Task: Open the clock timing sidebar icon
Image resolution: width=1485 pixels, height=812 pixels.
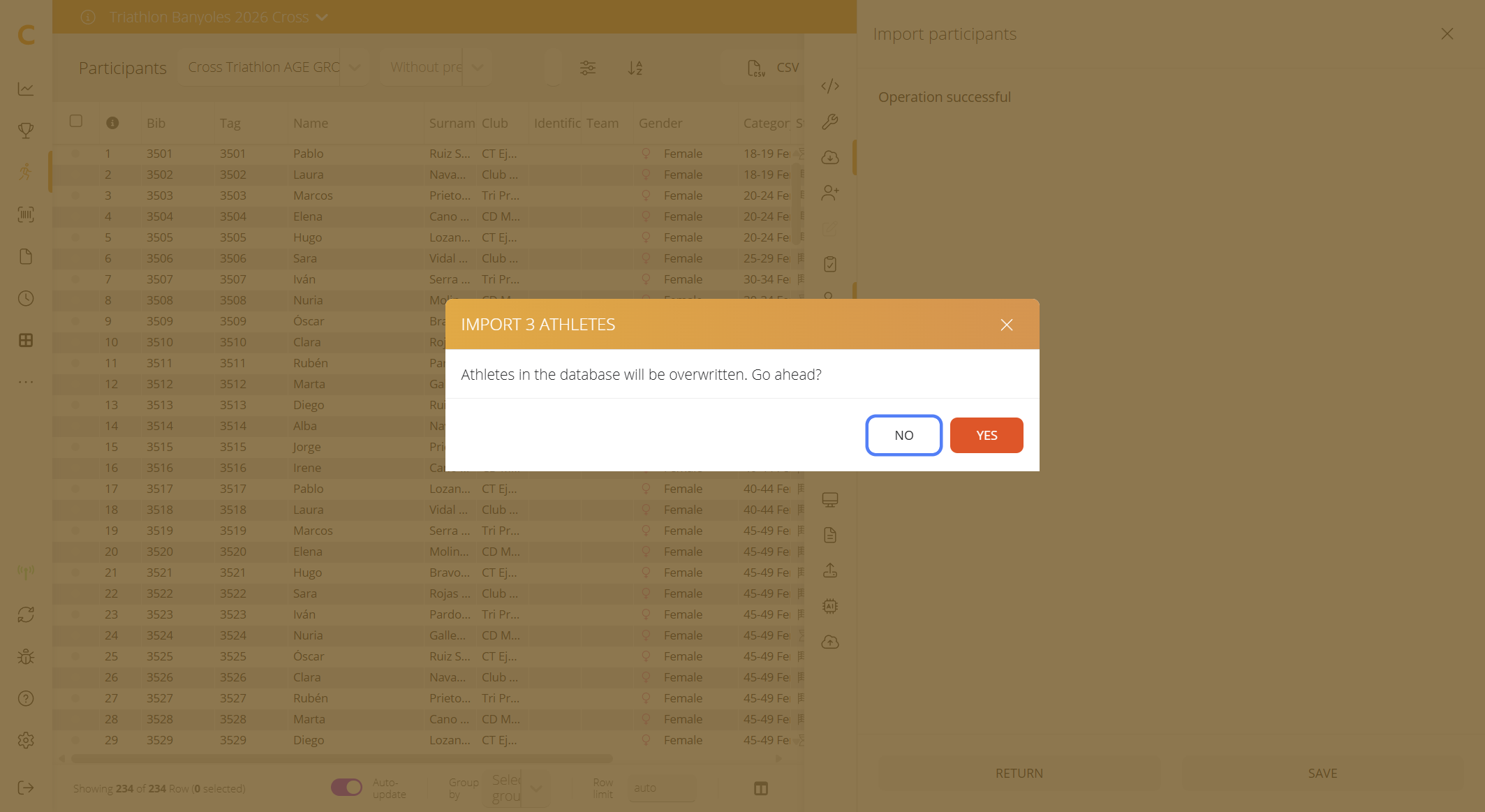Action: (26, 298)
